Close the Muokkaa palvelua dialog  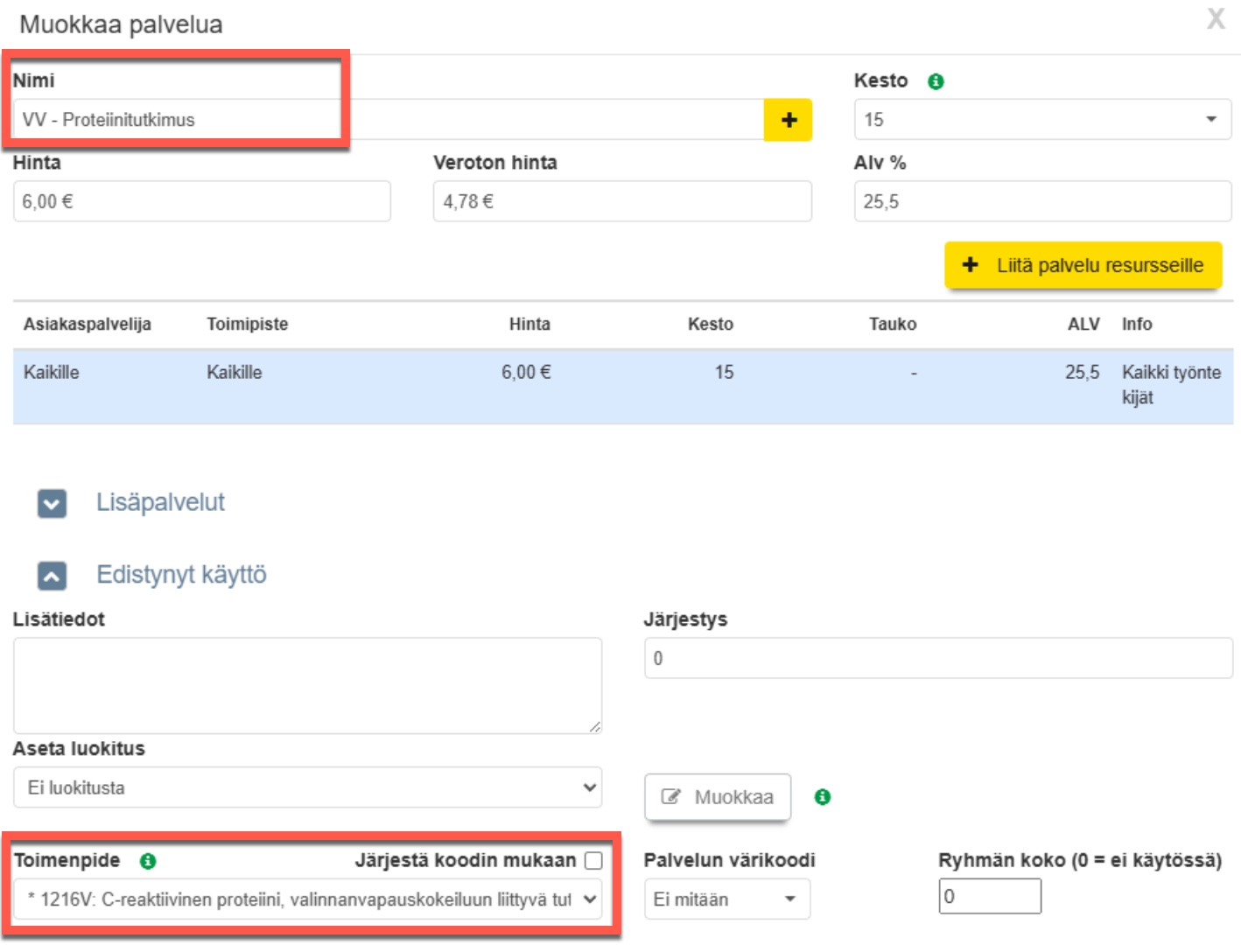pos(1216,19)
